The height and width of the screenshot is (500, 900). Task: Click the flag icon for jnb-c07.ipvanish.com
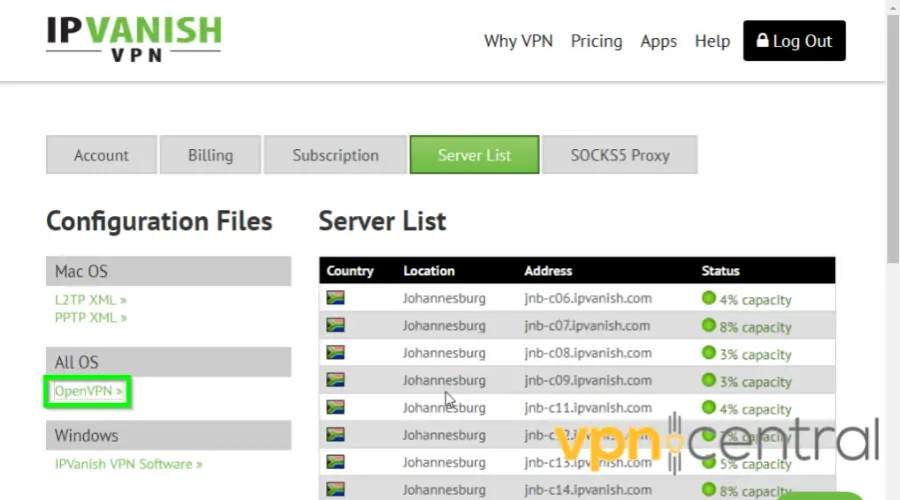(335, 325)
